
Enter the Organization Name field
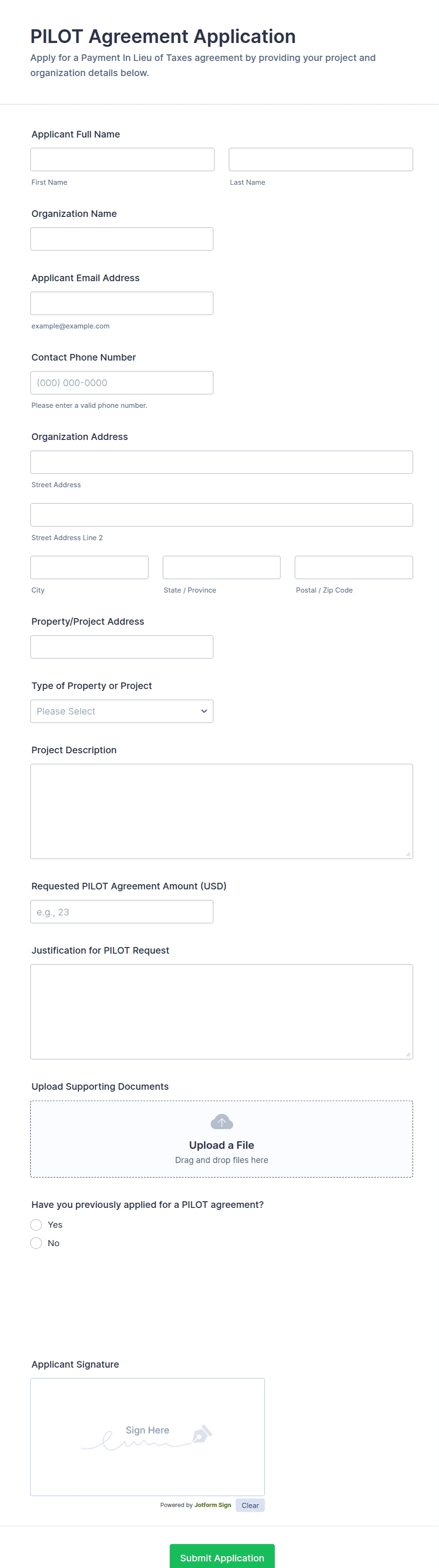[x=122, y=239]
